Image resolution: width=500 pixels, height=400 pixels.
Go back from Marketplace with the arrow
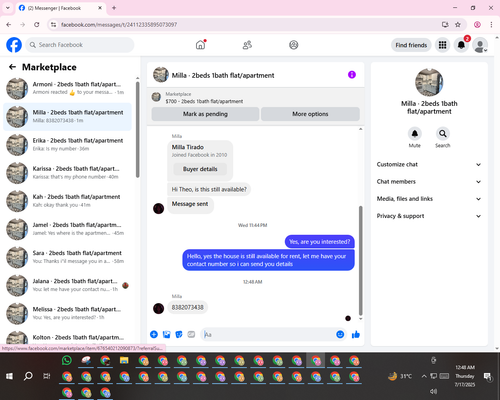pos(12,67)
